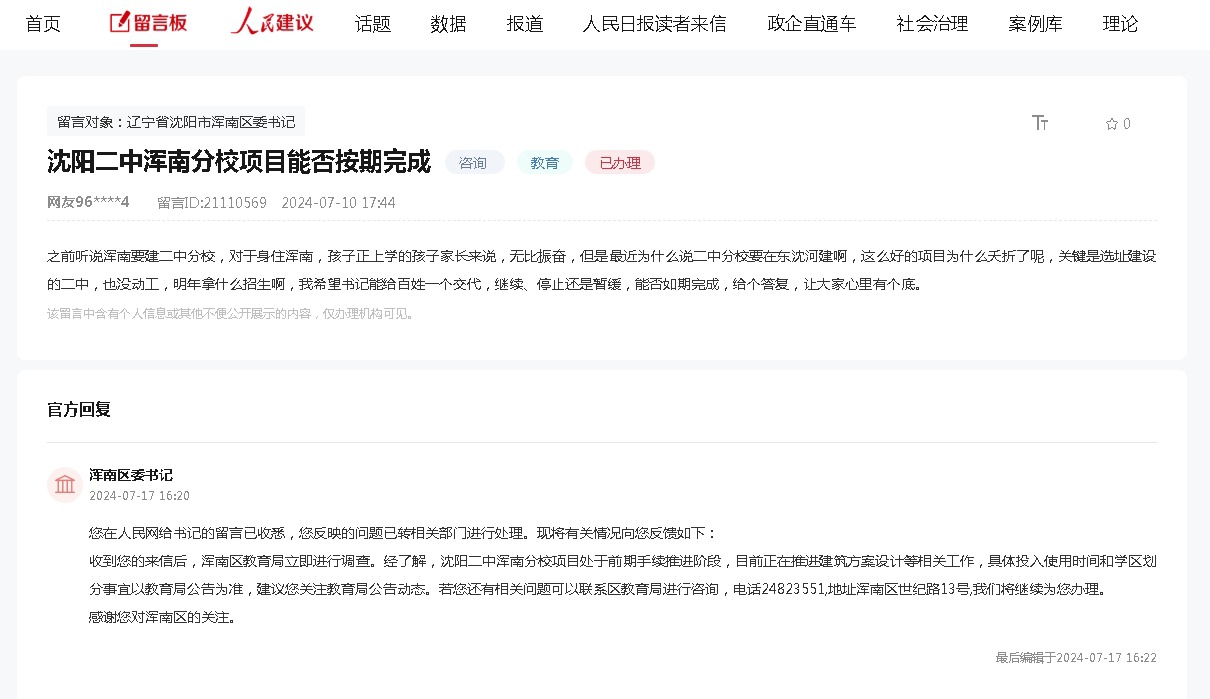Click the 咨询 tag
The height and width of the screenshot is (699, 1210).
click(x=474, y=163)
